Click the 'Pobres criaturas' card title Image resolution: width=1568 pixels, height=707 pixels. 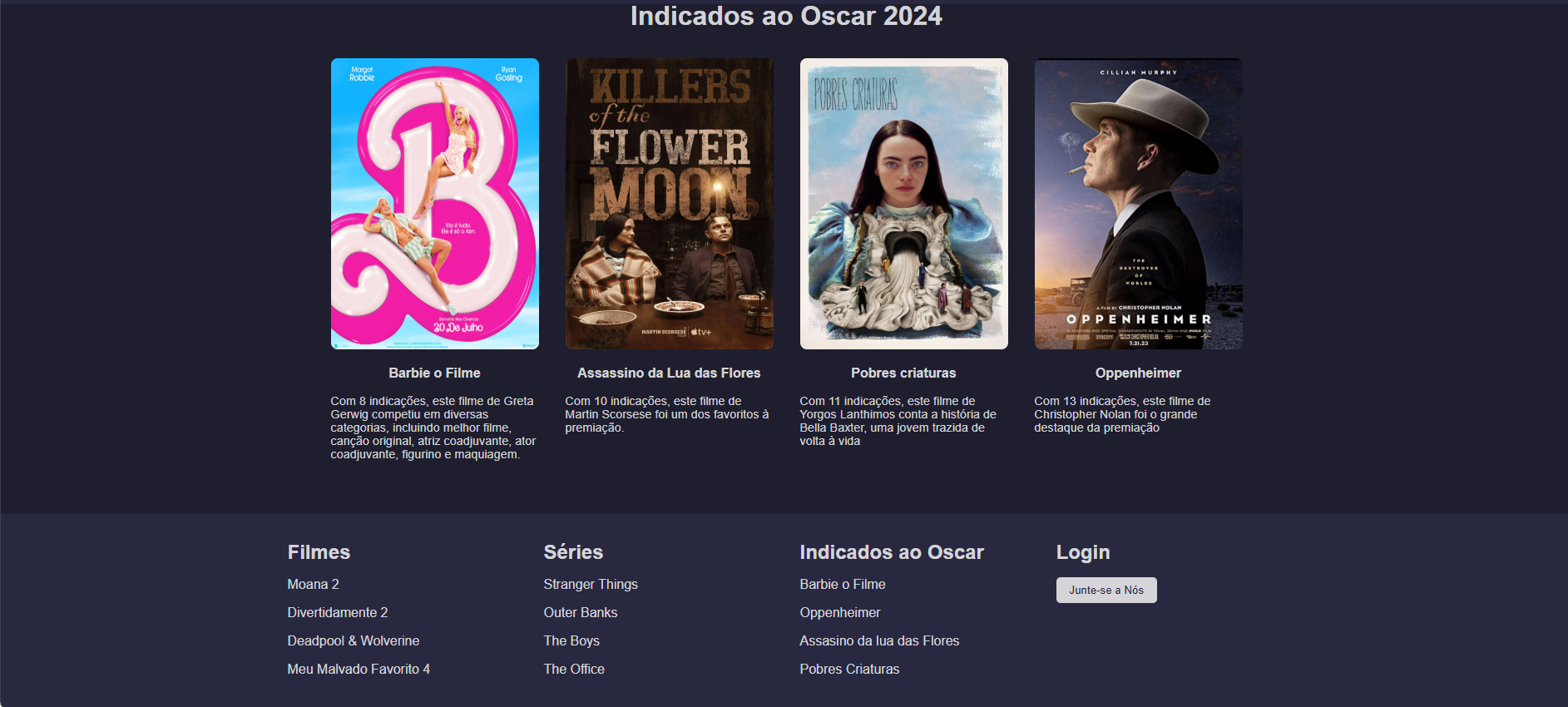coord(903,373)
